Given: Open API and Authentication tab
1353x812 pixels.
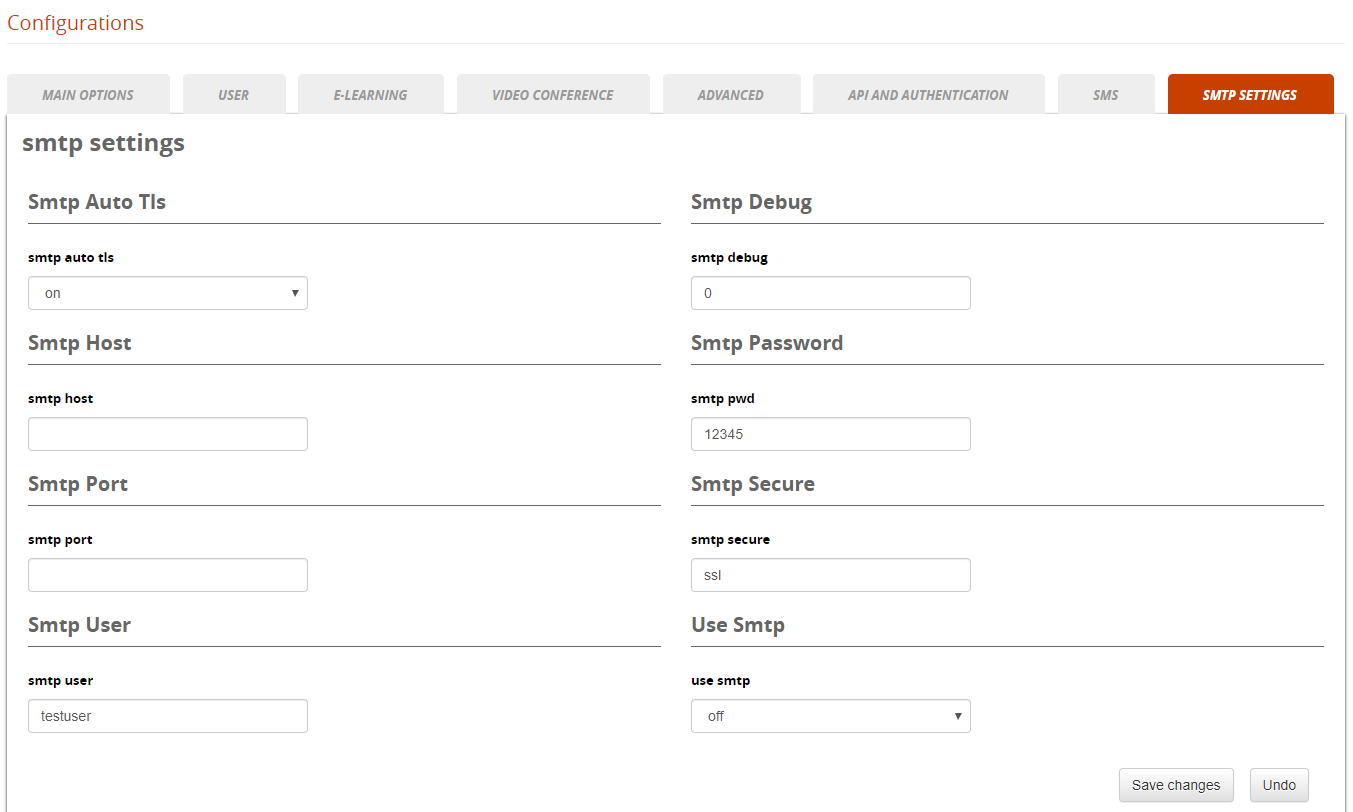Looking at the screenshot, I should click(x=928, y=95).
